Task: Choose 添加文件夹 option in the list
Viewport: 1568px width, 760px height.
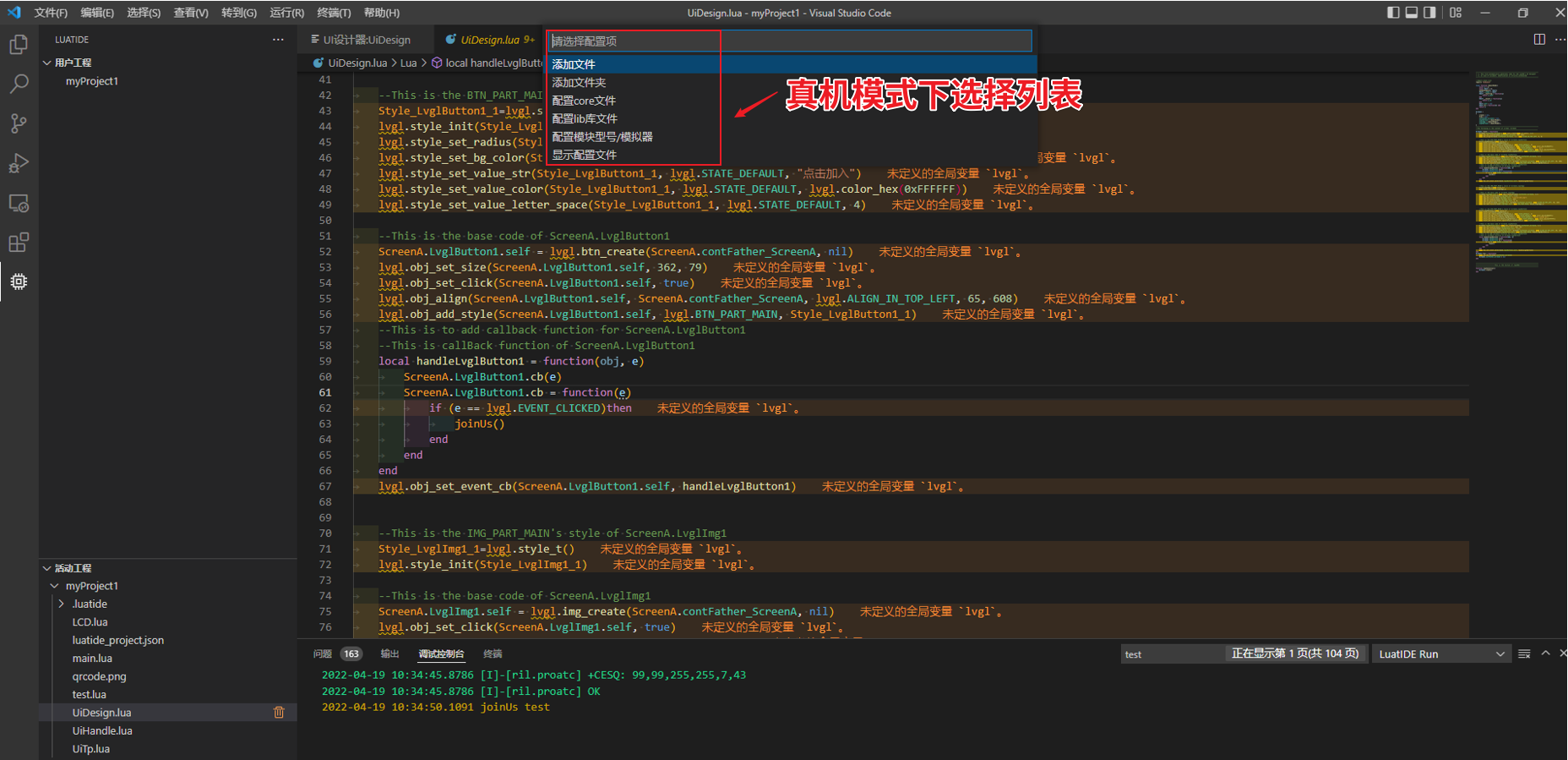Action: point(579,83)
